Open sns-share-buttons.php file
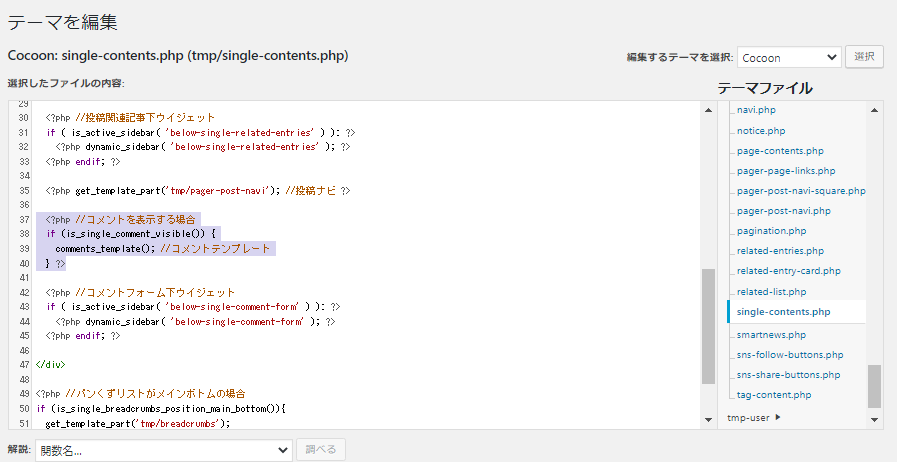 point(789,375)
